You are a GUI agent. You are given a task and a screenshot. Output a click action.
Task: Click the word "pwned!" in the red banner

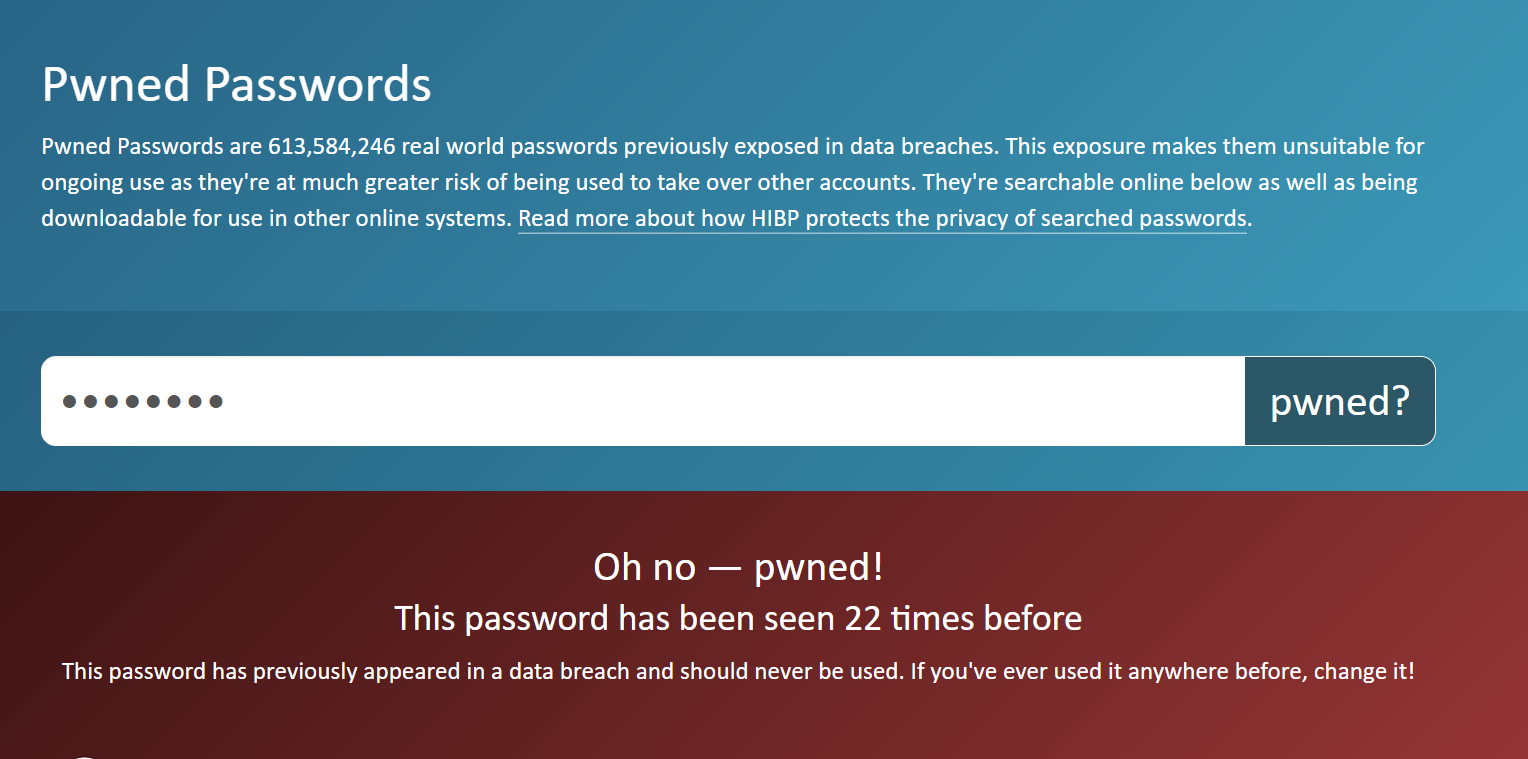819,568
